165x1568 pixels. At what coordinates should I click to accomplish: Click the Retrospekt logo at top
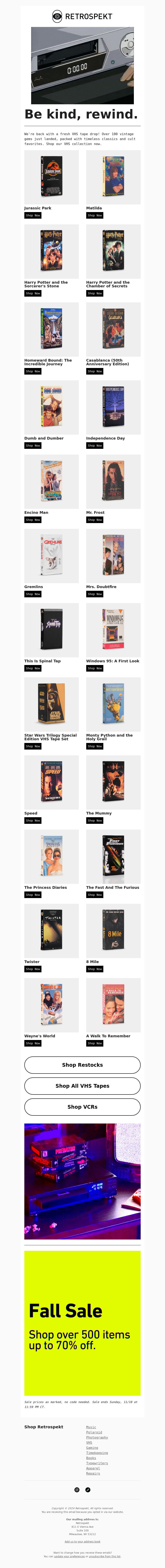point(82,16)
